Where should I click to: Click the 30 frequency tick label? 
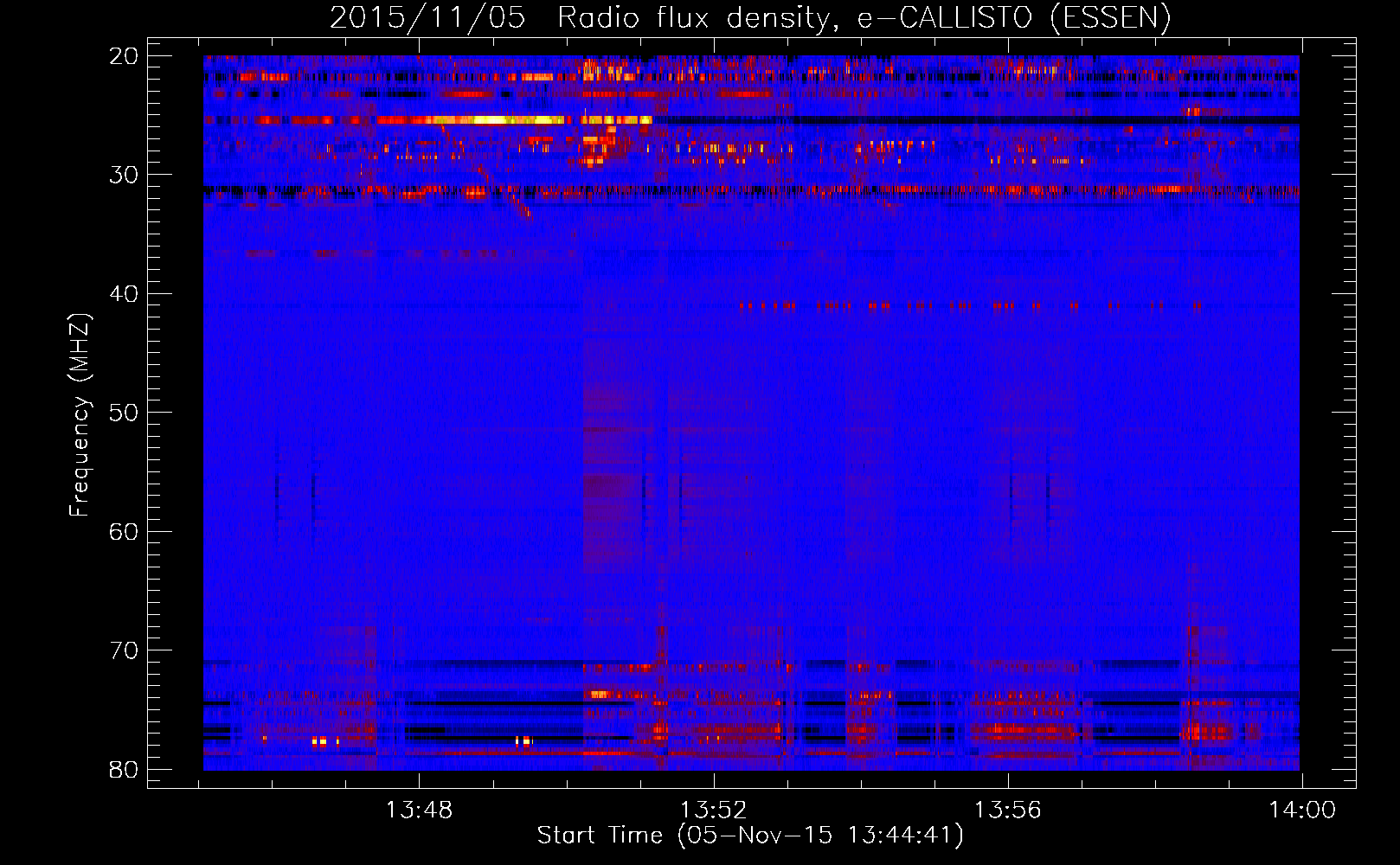(125, 175)
